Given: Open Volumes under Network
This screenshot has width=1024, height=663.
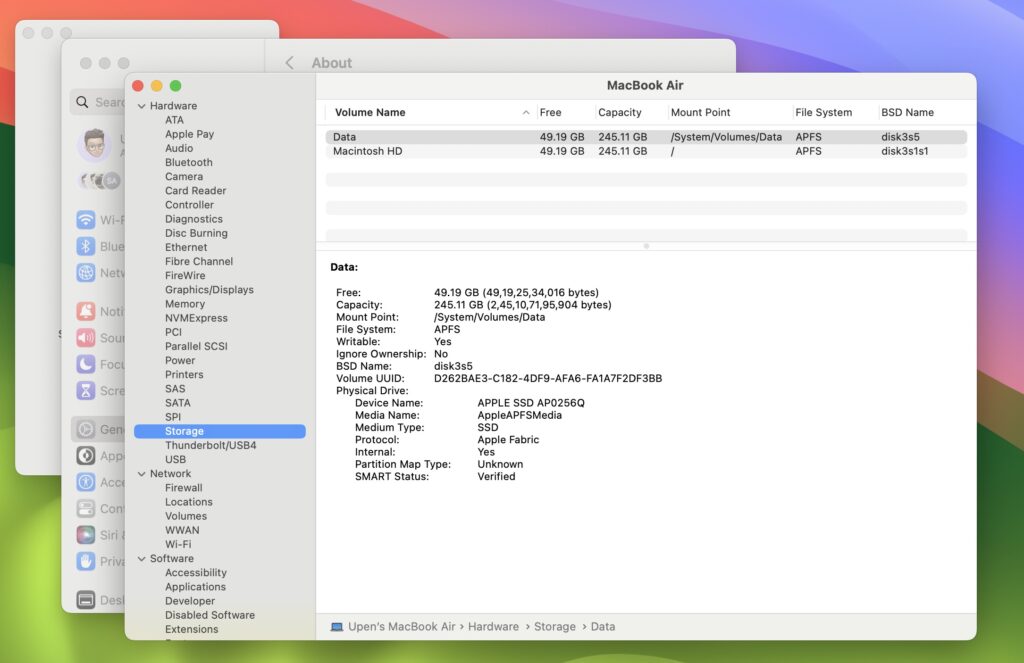Looking at the screenshot, I should pos(186,516).
